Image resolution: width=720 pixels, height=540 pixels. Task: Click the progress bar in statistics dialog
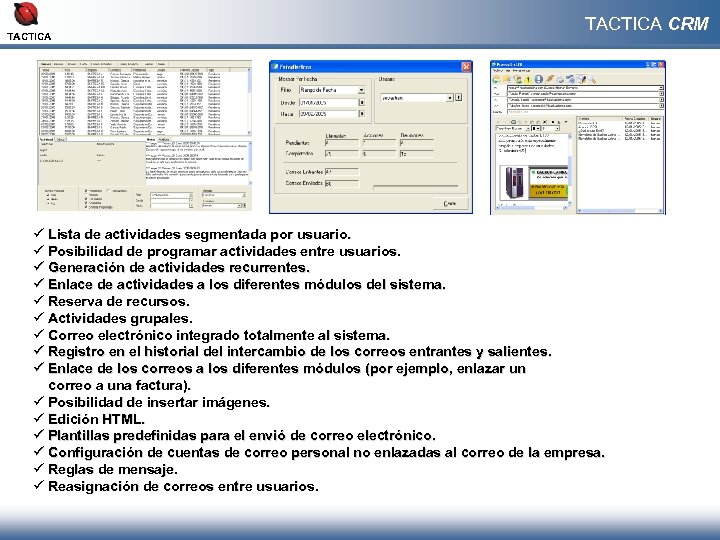(416, 186)
